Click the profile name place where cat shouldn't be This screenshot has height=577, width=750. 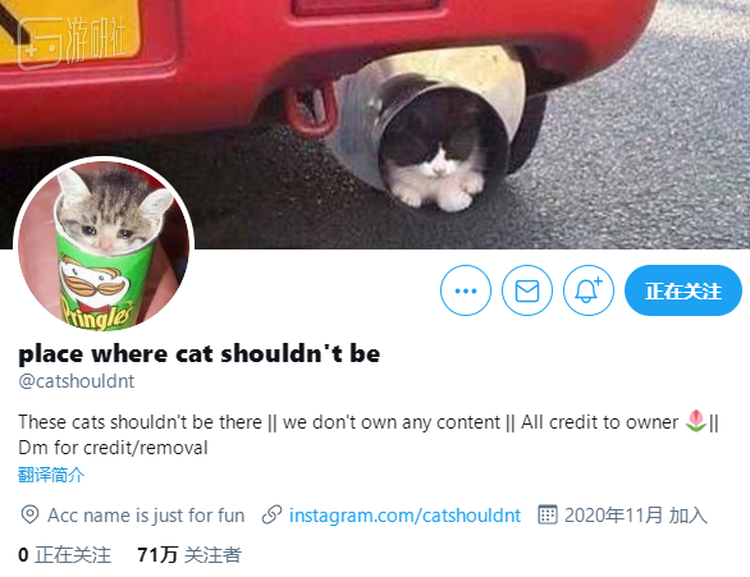(x=199, y=354)
